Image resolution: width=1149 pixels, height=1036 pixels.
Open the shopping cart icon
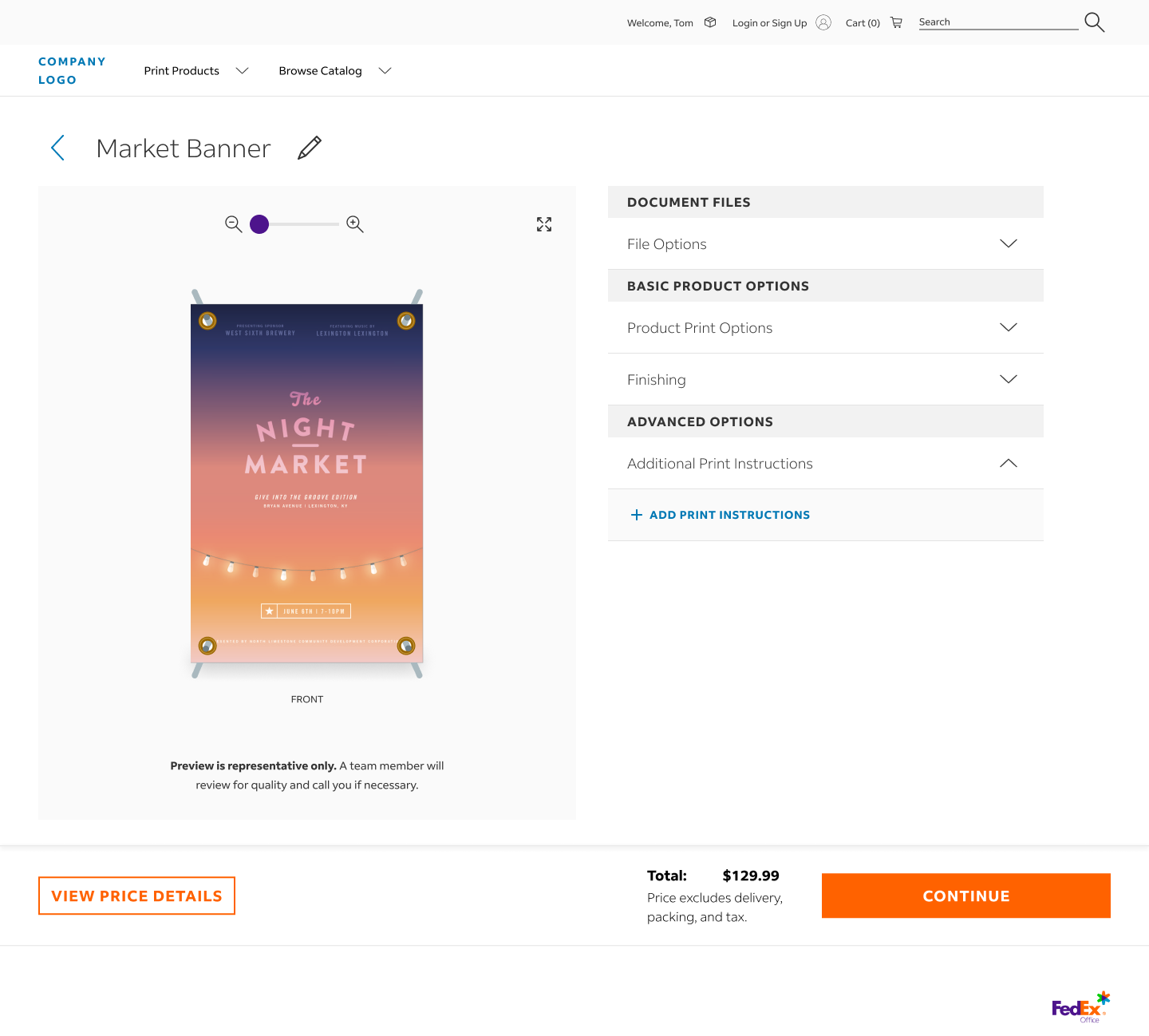897,22
